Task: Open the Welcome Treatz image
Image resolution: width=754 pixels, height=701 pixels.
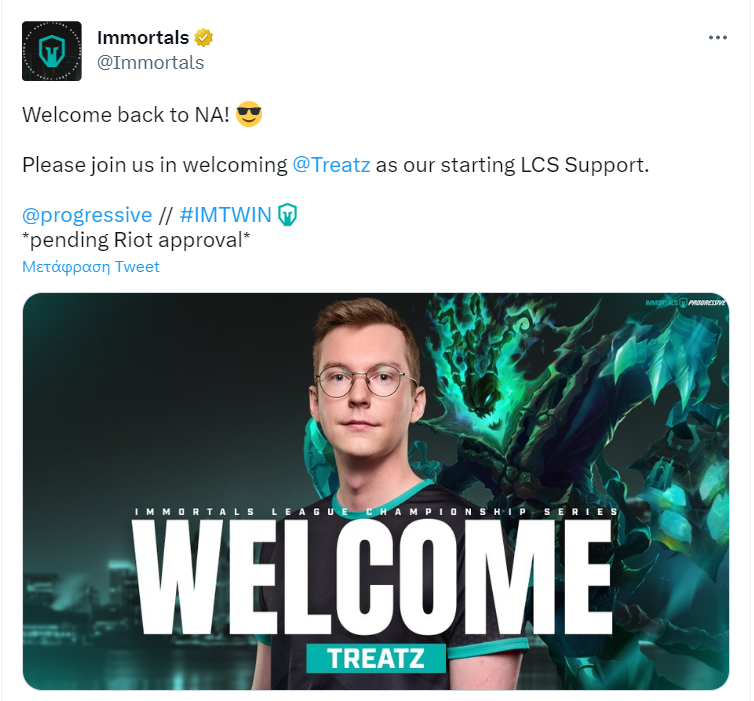Action: point(376,491)
